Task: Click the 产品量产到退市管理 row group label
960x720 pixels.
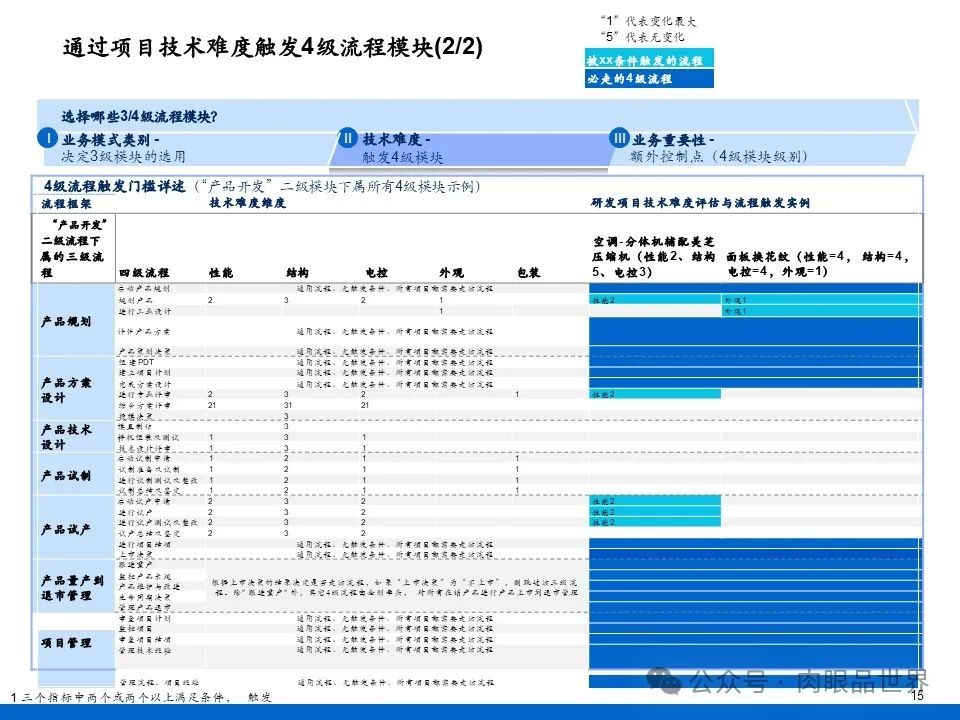Action: coord(72,588)
